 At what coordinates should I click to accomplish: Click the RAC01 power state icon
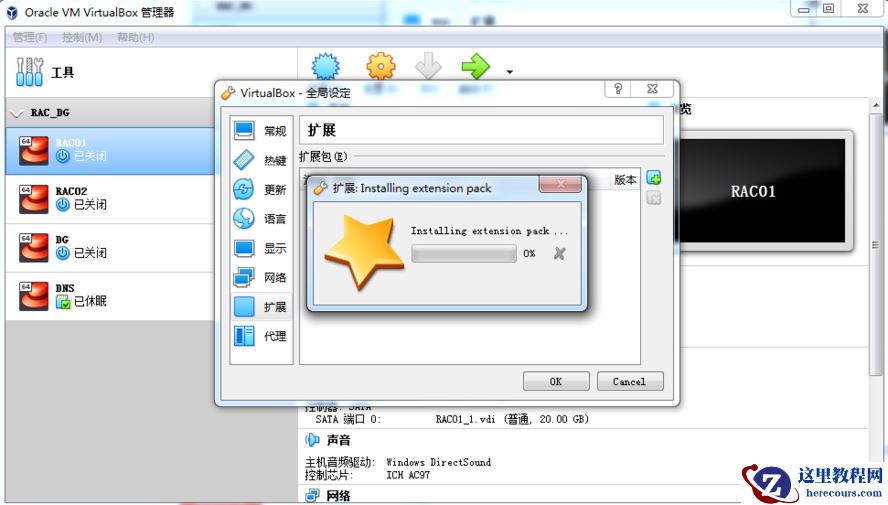click(62, 156)
